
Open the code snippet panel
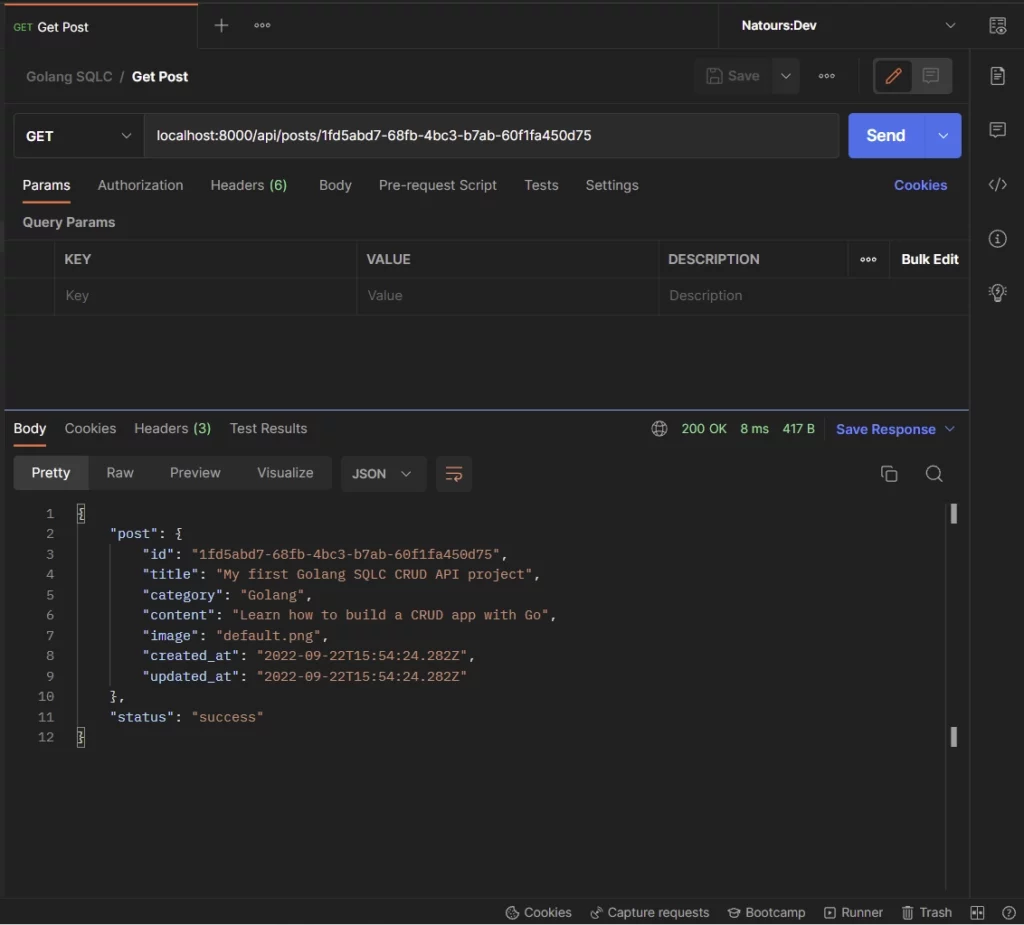point(997,185)
